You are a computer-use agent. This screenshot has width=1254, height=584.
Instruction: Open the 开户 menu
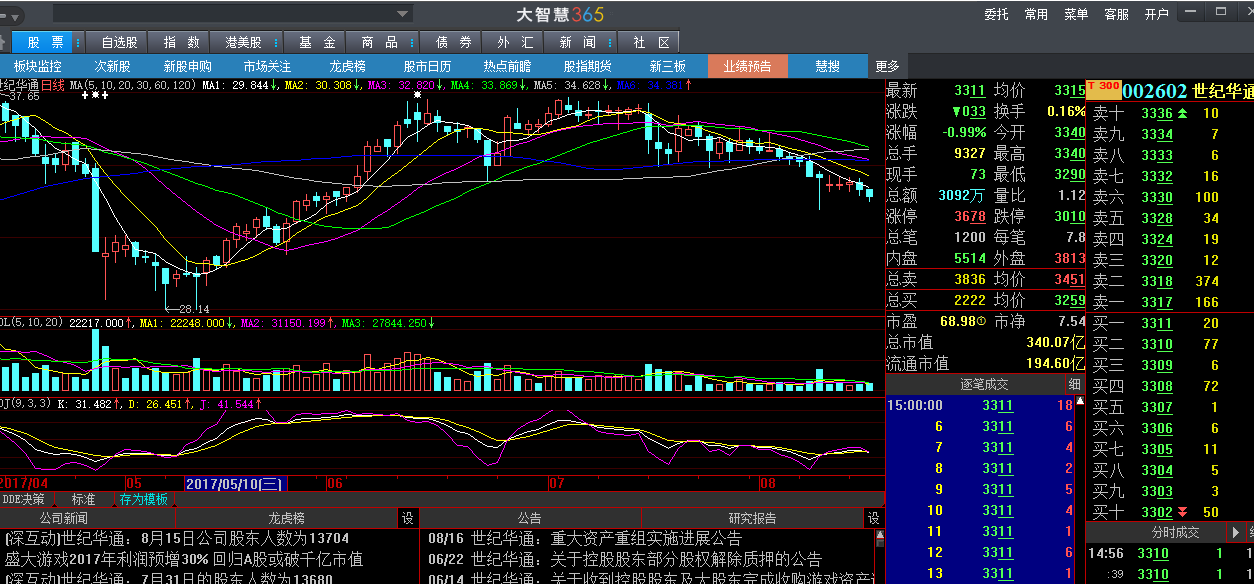tap(1156, 14)
